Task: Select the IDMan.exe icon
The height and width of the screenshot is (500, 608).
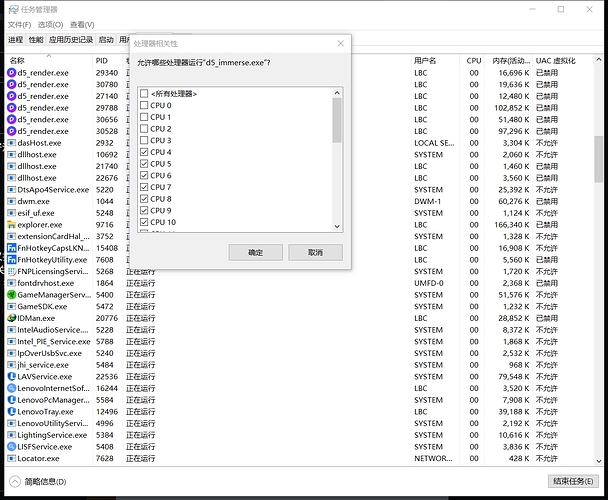Action: [x=12, y=318]
